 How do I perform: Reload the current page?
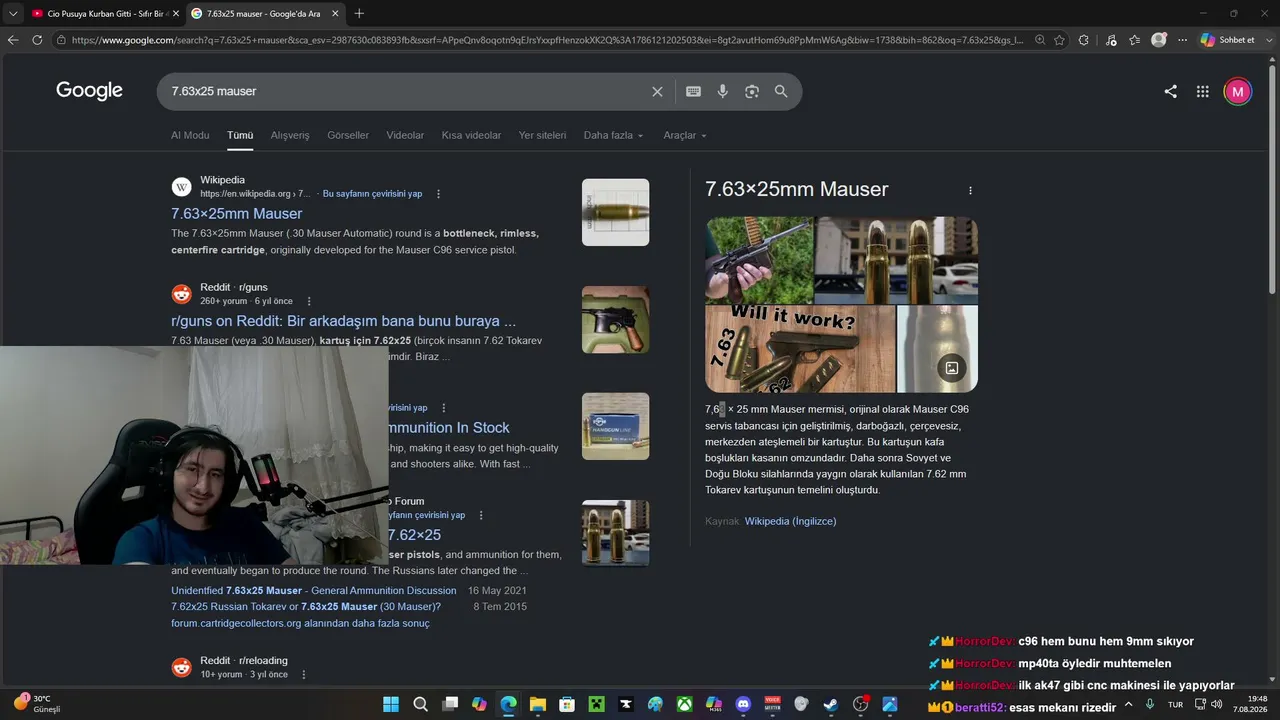(x=37, y=40)
